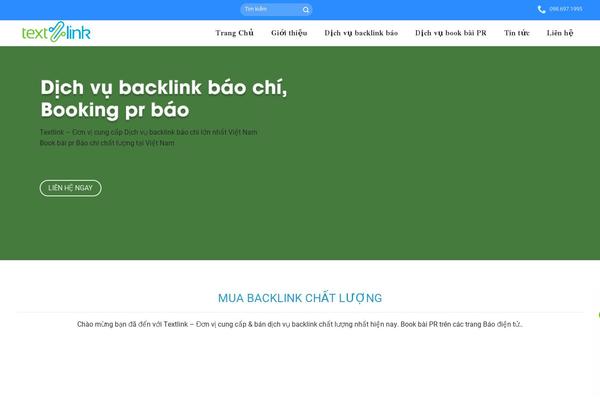This screenshot has height=400, width=600.
Task: Call the phone number in the top bar
Action: click(x=566, y=9)
